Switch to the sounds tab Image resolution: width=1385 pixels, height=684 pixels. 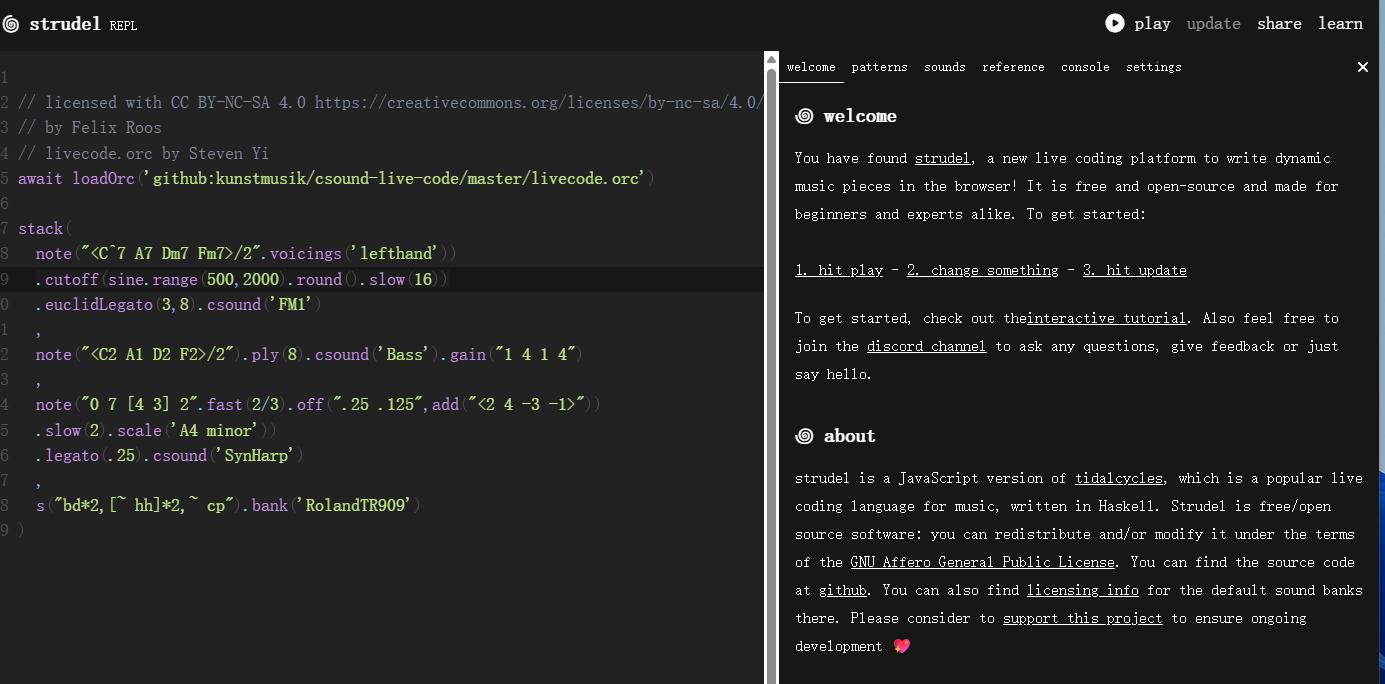click(945, 67)
